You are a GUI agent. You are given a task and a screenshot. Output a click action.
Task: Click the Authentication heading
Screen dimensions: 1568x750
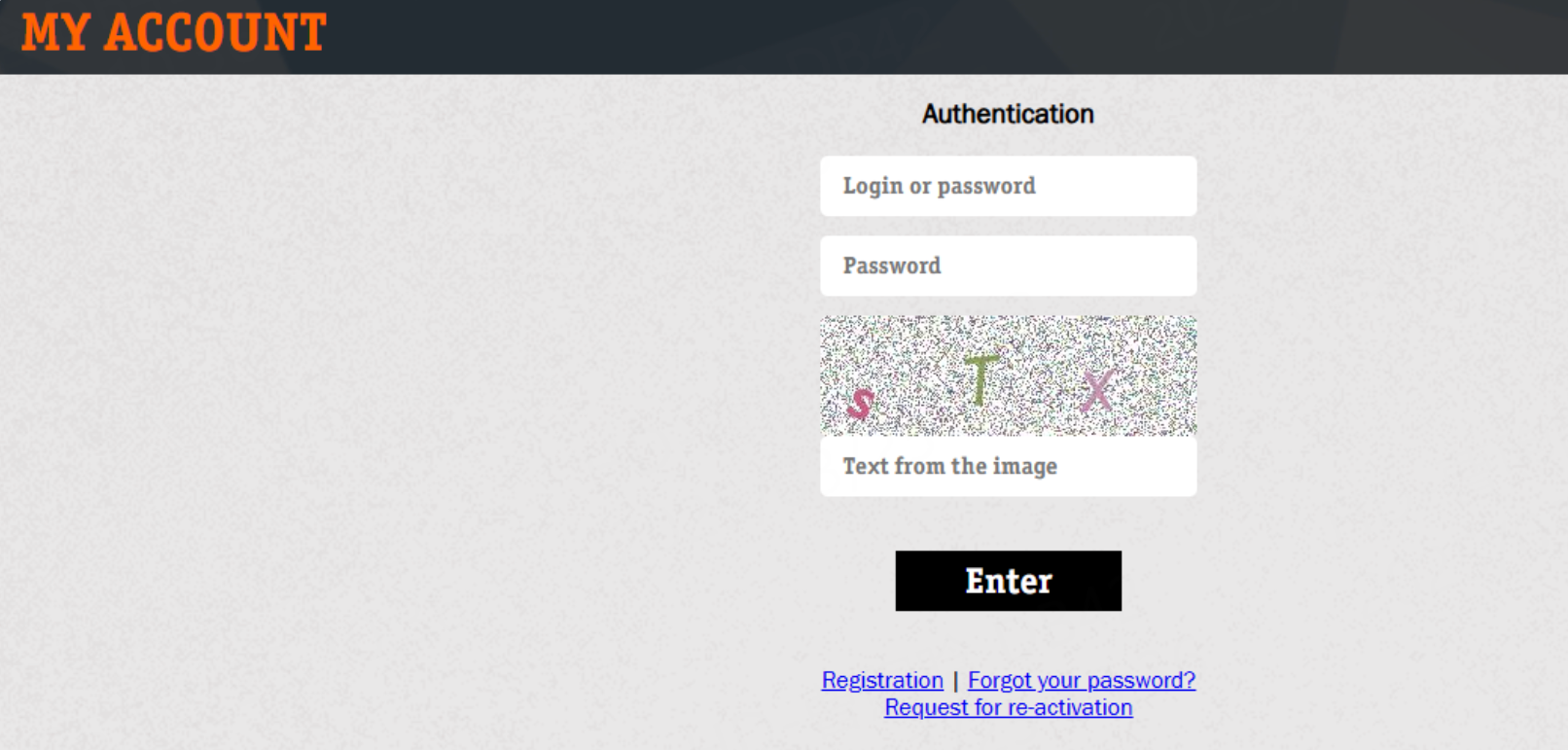coord(1008,114)
